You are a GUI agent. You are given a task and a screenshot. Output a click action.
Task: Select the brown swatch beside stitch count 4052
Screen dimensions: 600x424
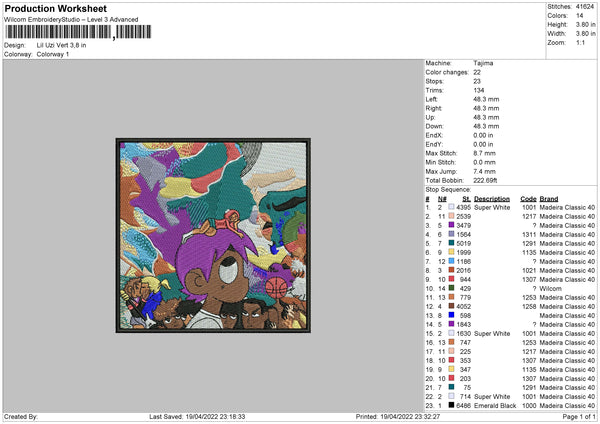pos(452,307)
